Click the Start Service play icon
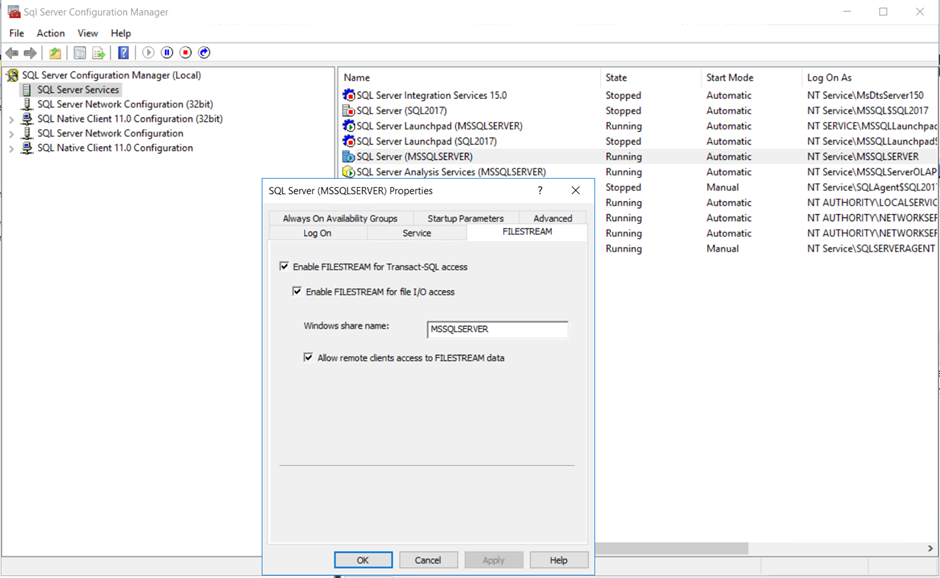The image size is (940, 578). tap(148, 53)
